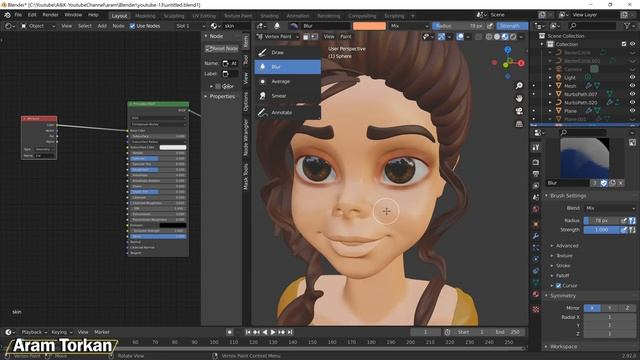
Task: Select wireframe viewport shading icon
Action: pyautogui.click(x=489, y=37)
